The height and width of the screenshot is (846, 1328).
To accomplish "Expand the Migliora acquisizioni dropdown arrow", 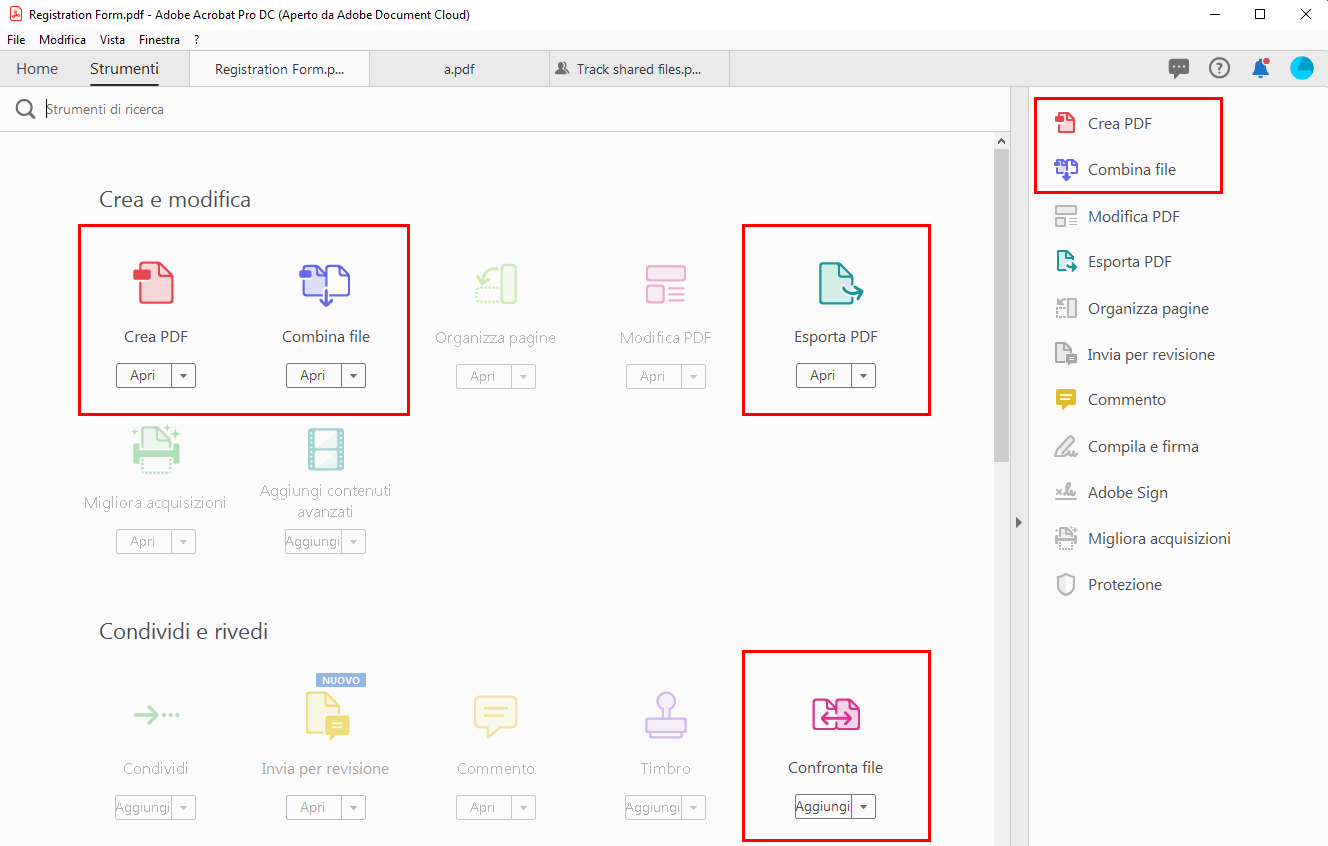I will pos(183,541).
